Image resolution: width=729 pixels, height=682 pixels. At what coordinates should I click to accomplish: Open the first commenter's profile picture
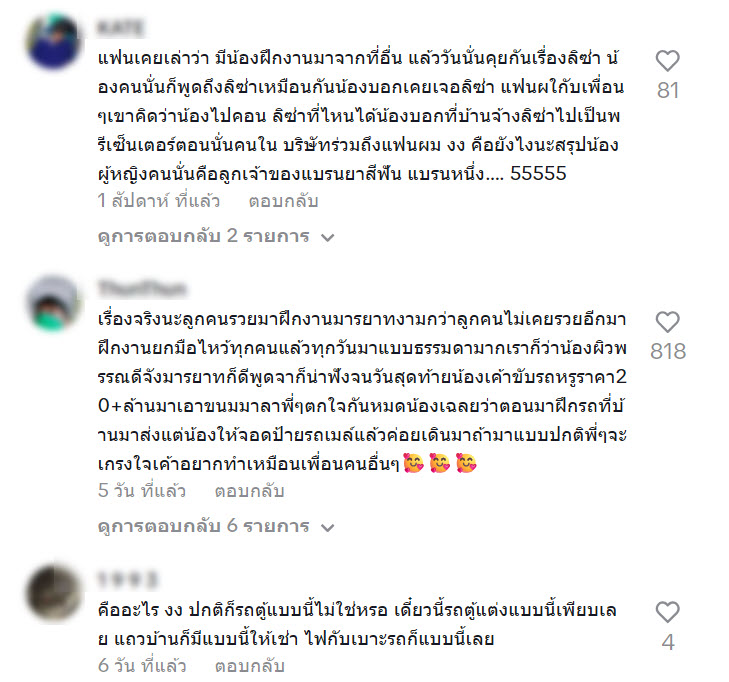[53, 42]
